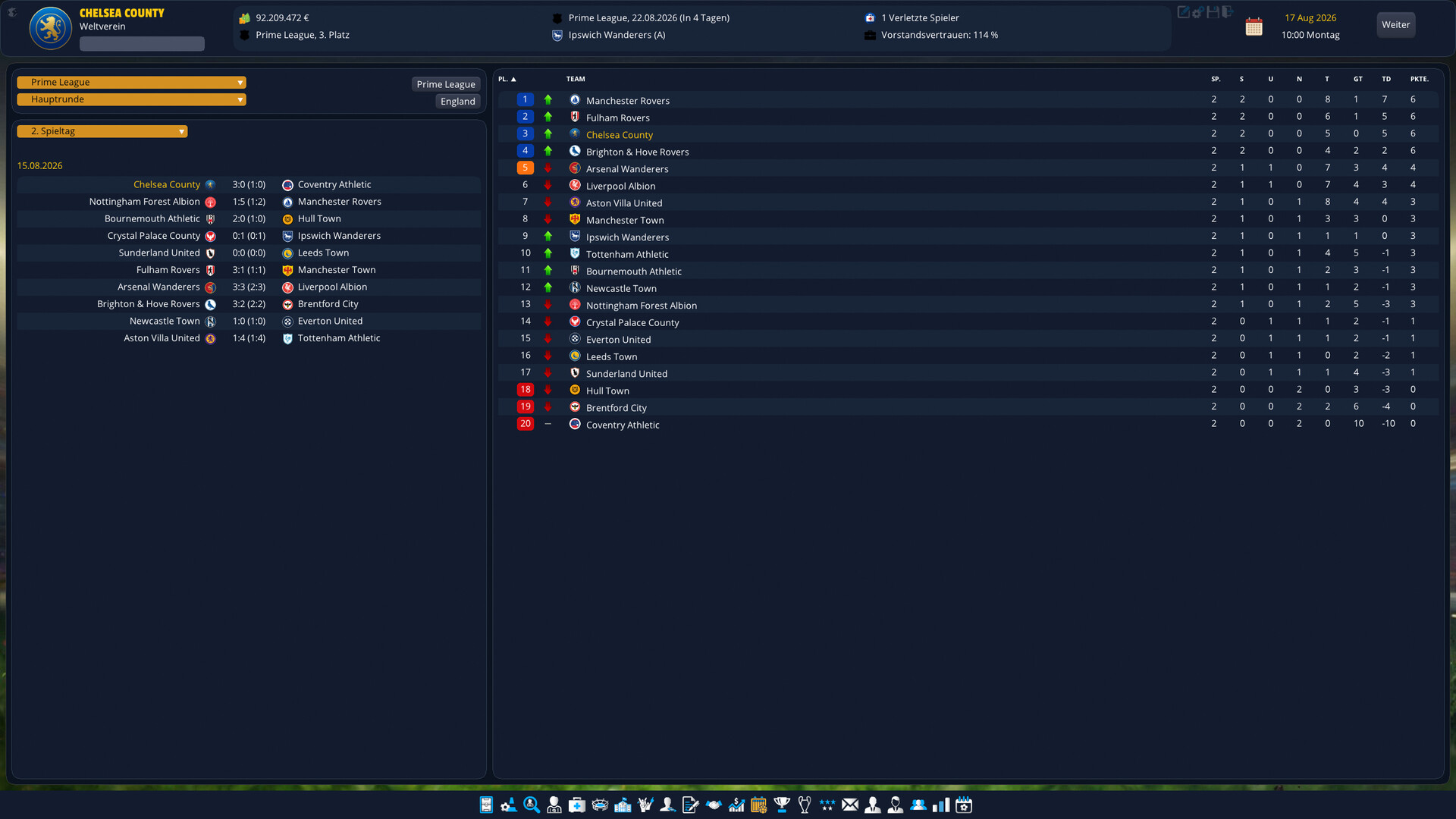
Task: Sort table by PKTE. column header
Action: pyautogui.click(x=1419, y=79)
